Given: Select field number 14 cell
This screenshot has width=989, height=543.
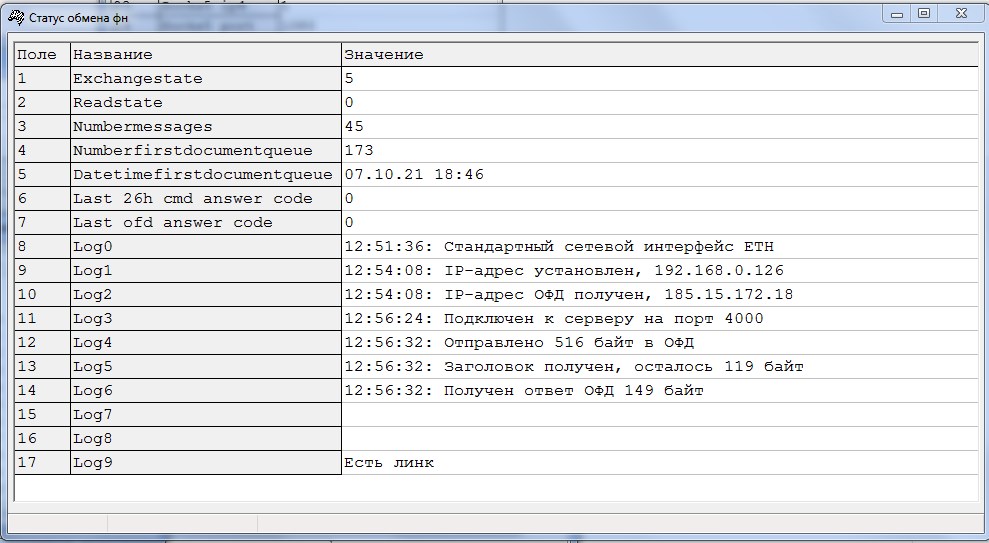Looking at the screenshot, I should click(x=42, y=390).
